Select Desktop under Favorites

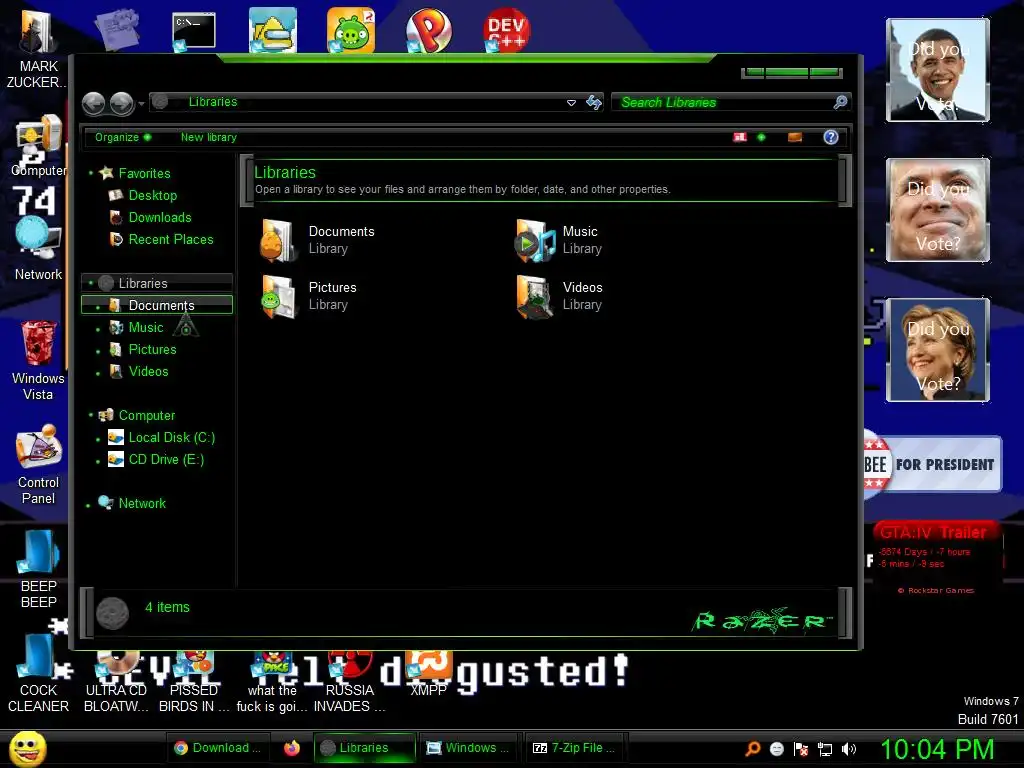tap(152, 195)
